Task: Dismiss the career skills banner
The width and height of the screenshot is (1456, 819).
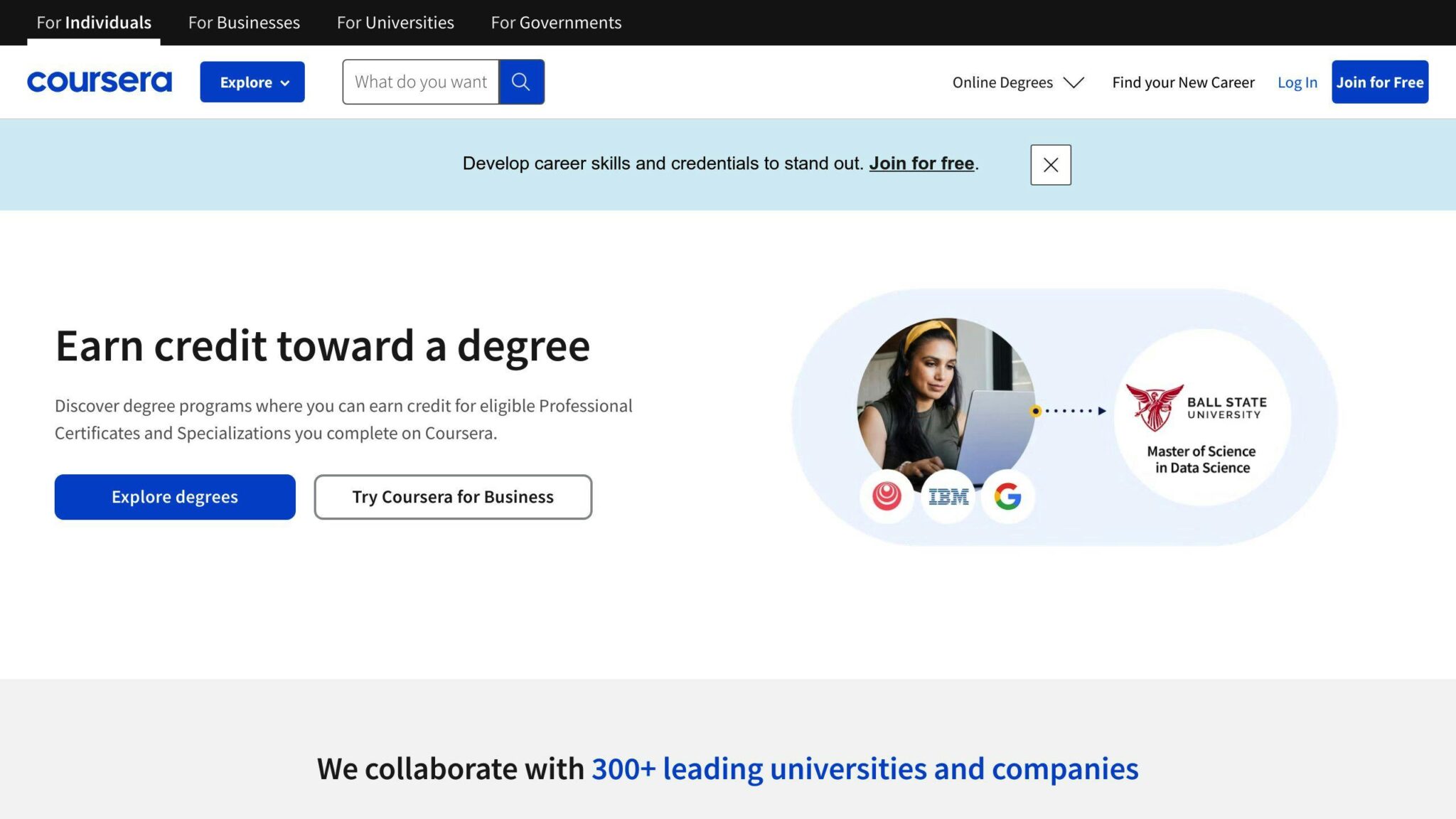Action: (x=1050, y=164)
